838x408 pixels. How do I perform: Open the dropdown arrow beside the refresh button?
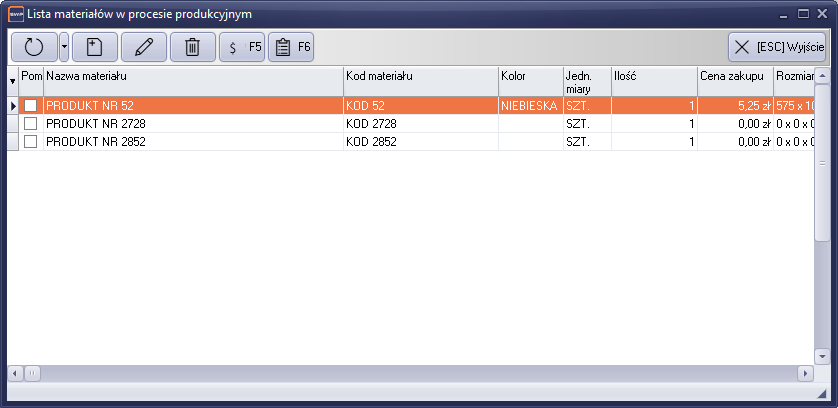coord(64,46)
